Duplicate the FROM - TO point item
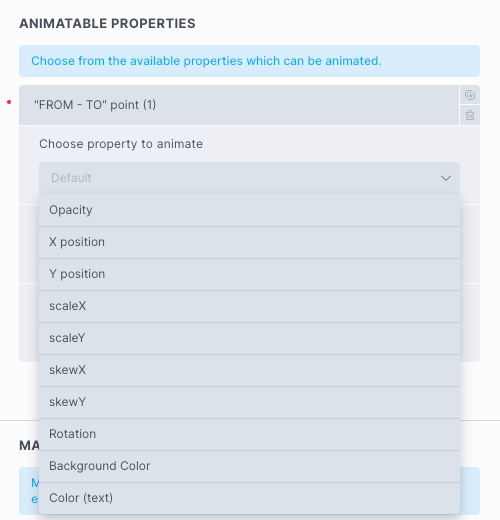Screen dimensions: 500x520 coord(470,95)
